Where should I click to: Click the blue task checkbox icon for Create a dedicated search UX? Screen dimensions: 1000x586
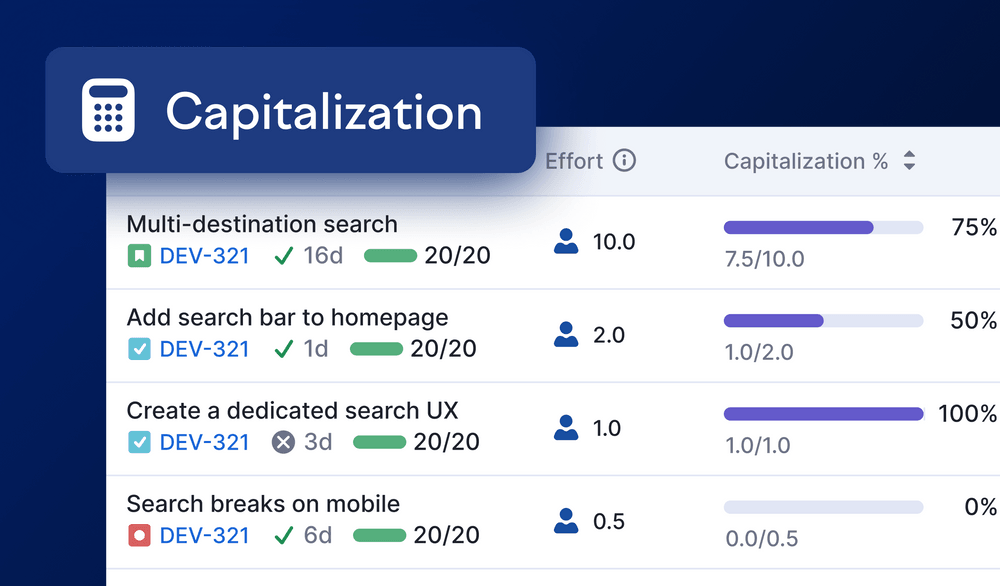[x=139, y=442]
